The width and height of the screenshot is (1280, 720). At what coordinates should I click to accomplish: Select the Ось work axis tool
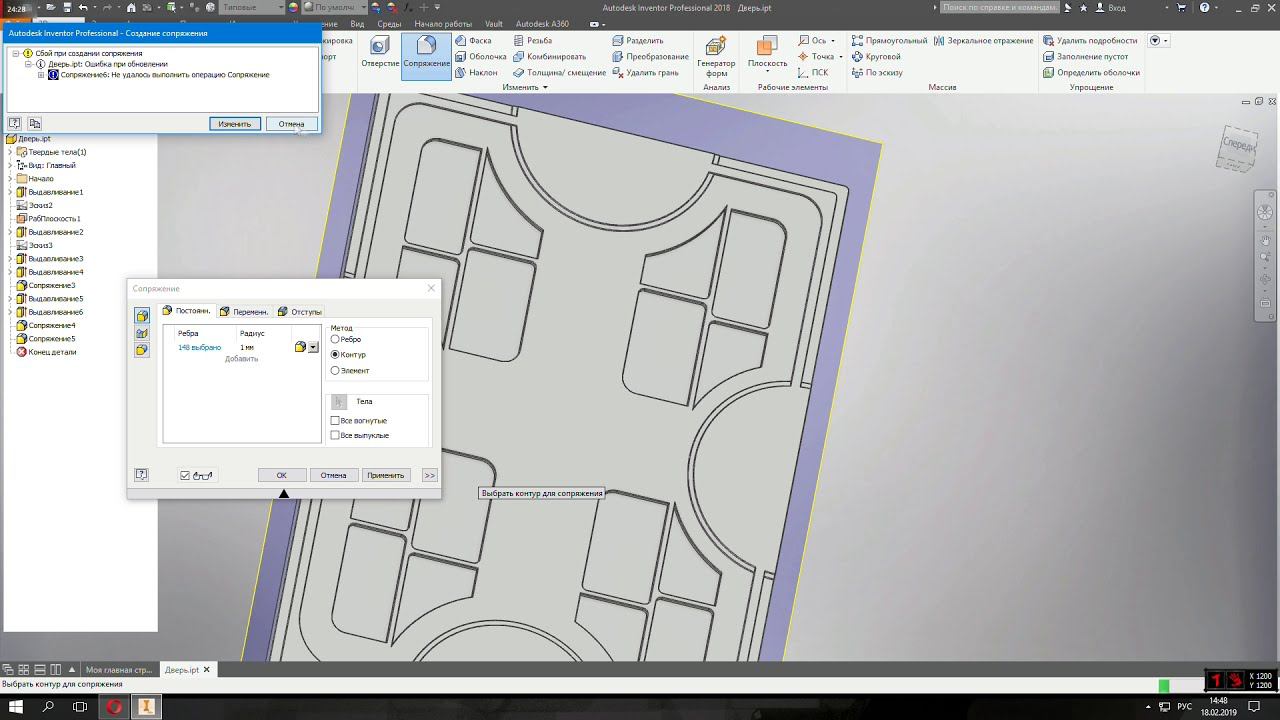[x=812, y=41]
